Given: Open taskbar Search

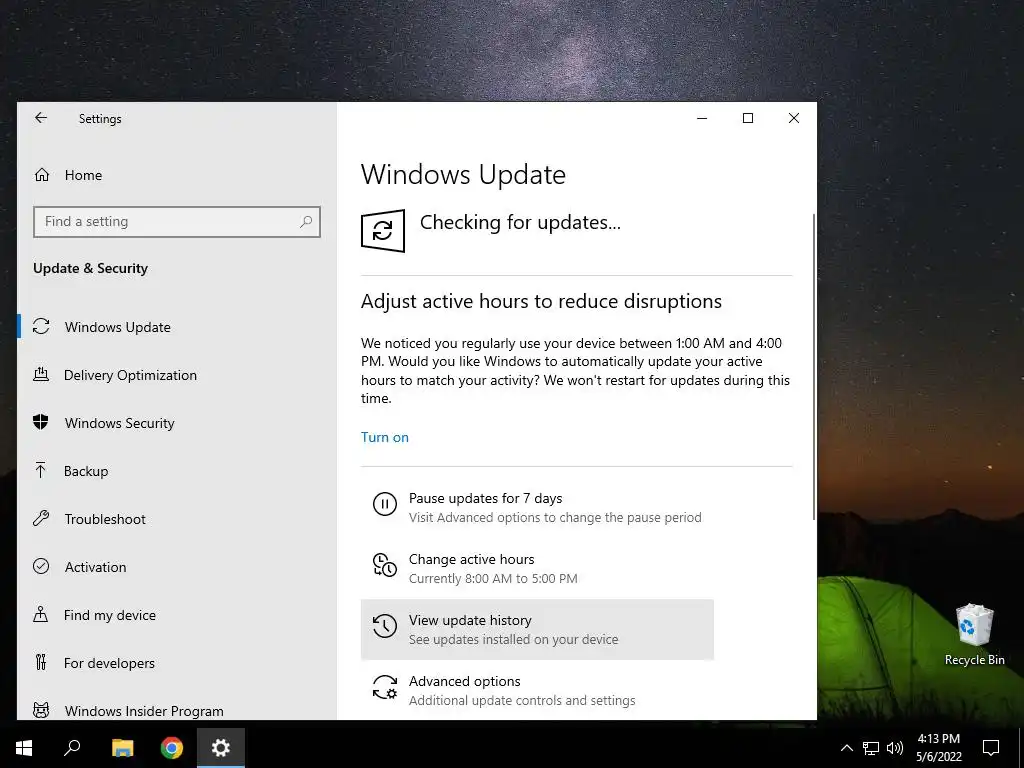Looking at the screenshot, I should pyautogui.click(x=72, y=748).
